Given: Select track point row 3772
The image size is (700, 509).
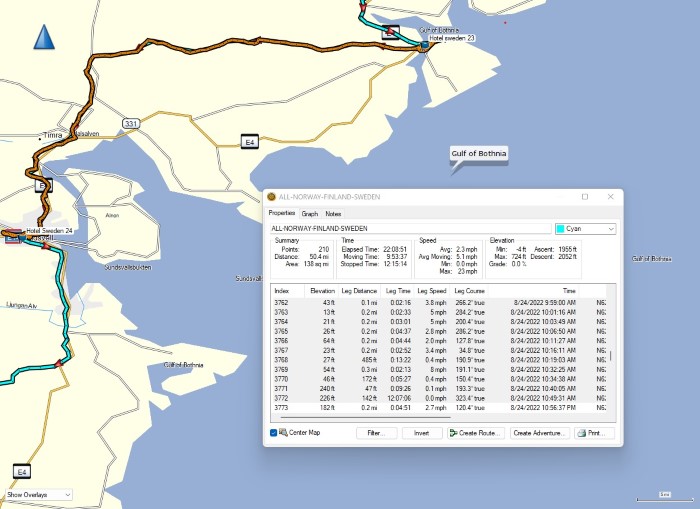Looking at the screenshot, I should click(x=439, y=398).
